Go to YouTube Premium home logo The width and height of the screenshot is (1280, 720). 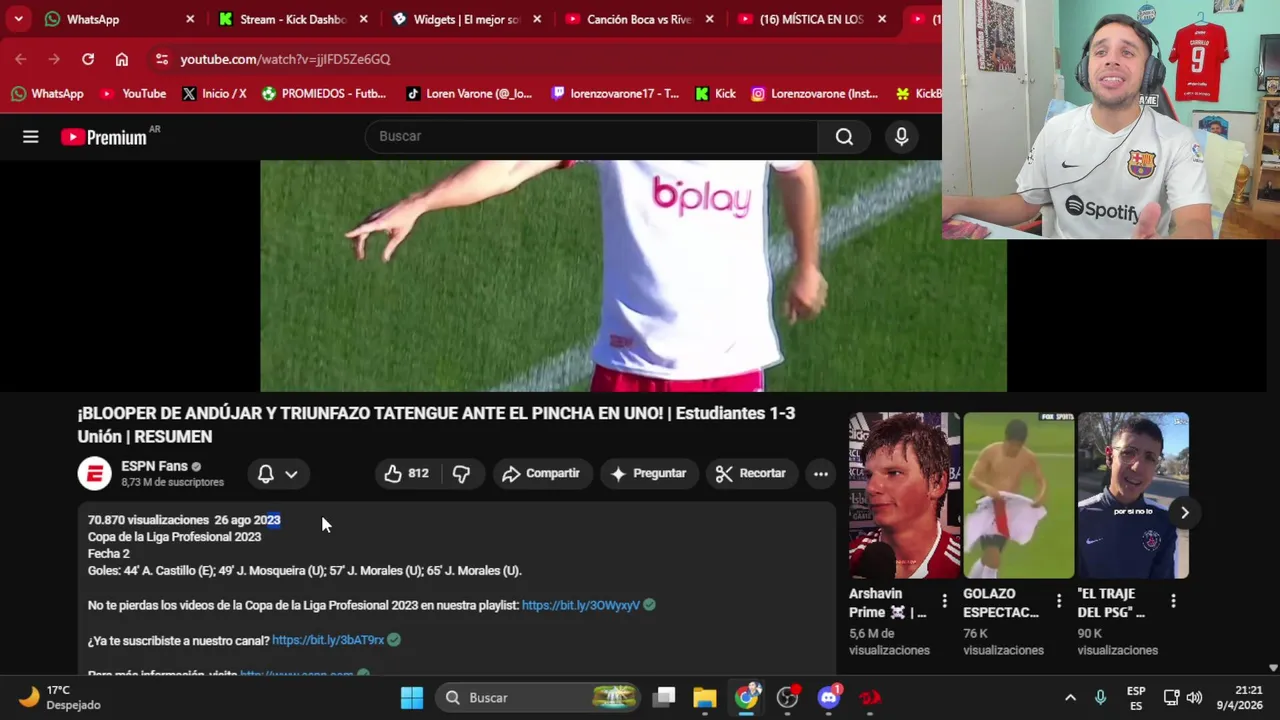coord(104,137)
